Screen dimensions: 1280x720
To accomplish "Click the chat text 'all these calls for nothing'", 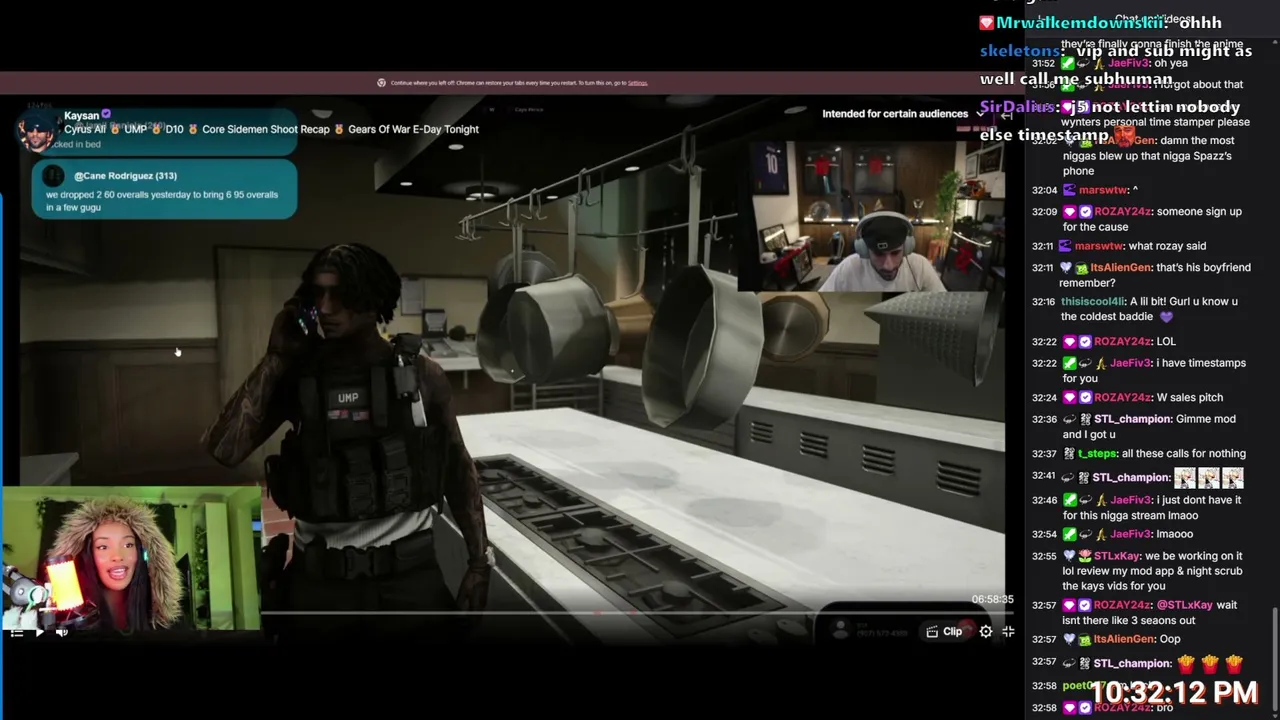I will (x=1184, y=454).
